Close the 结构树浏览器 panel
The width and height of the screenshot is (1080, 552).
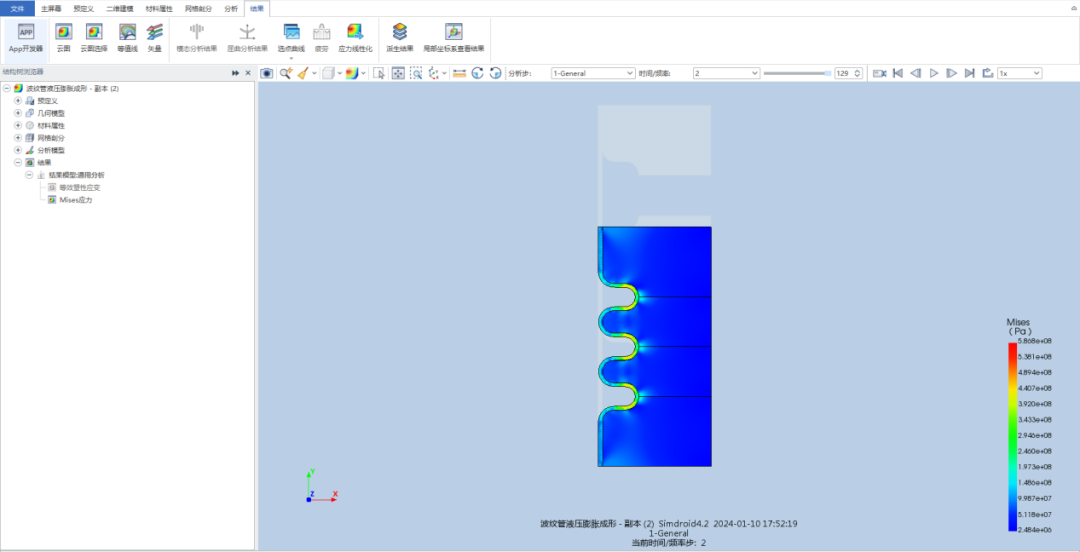click(248, 72)
